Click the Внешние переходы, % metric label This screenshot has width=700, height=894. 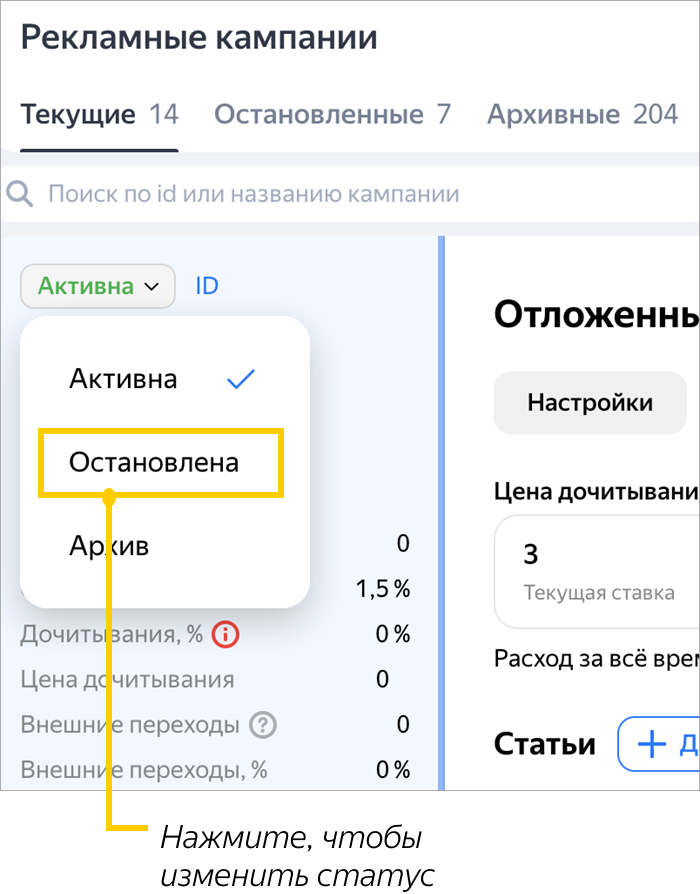point(144,770)
